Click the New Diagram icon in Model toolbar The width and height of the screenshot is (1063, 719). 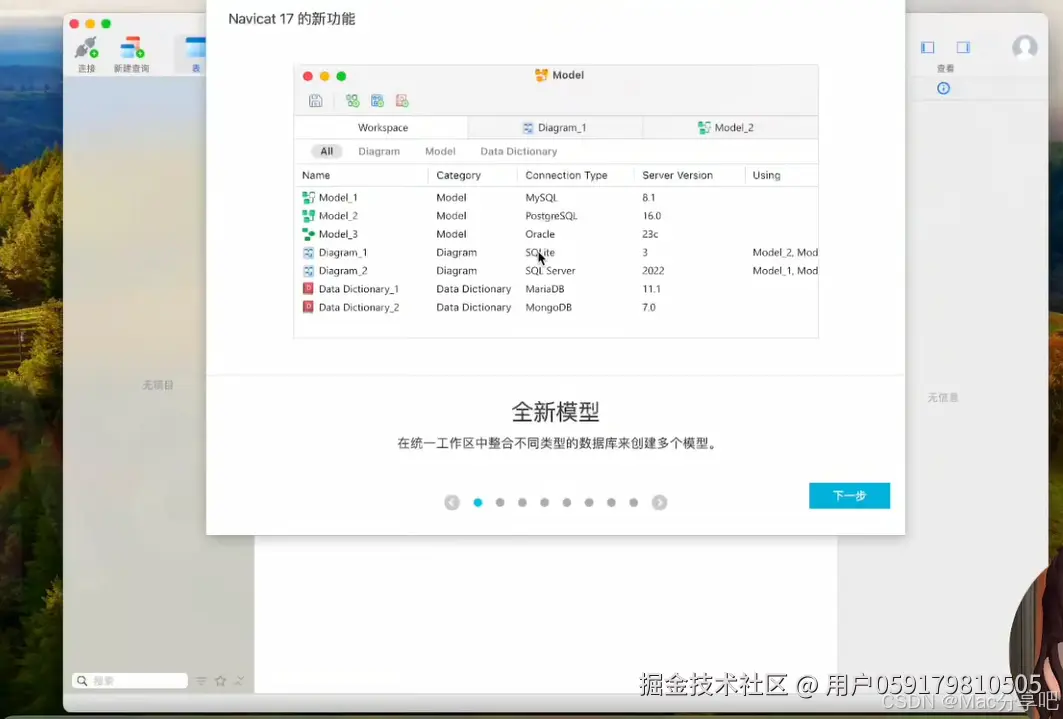377,100
